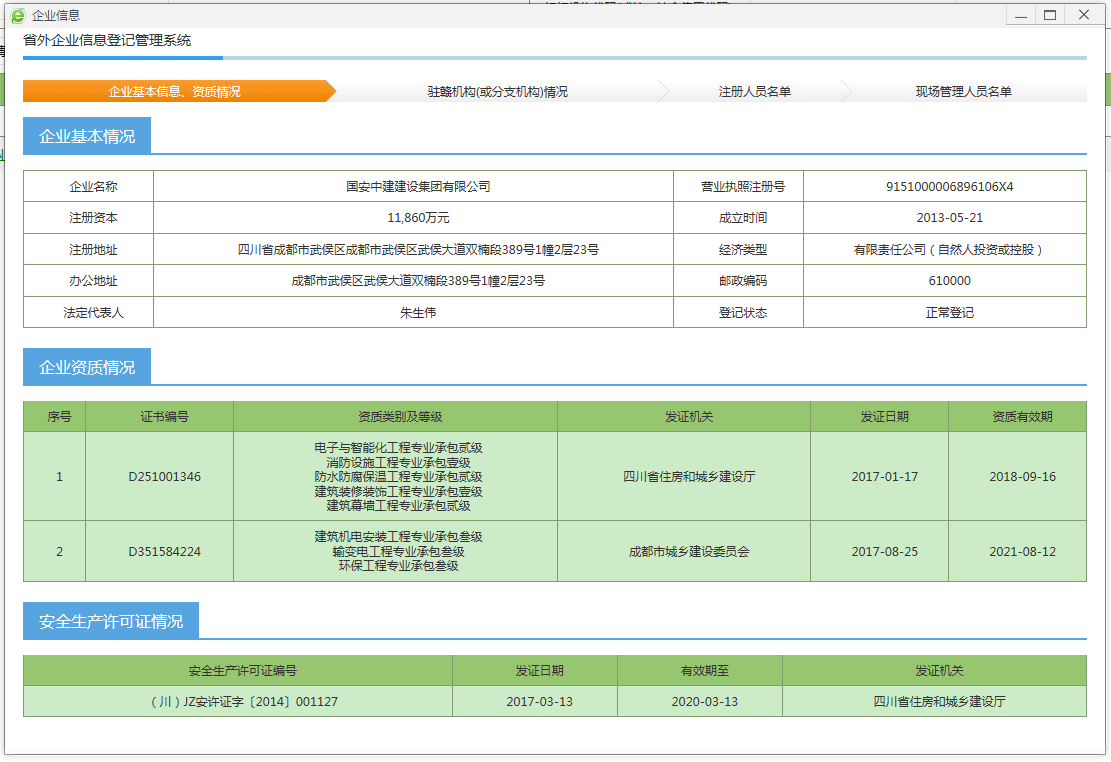Click legal representative name 朱生伟
The height and width of the screenshot is (762, 1111).
pyautogui.click(x=418, y=312)
